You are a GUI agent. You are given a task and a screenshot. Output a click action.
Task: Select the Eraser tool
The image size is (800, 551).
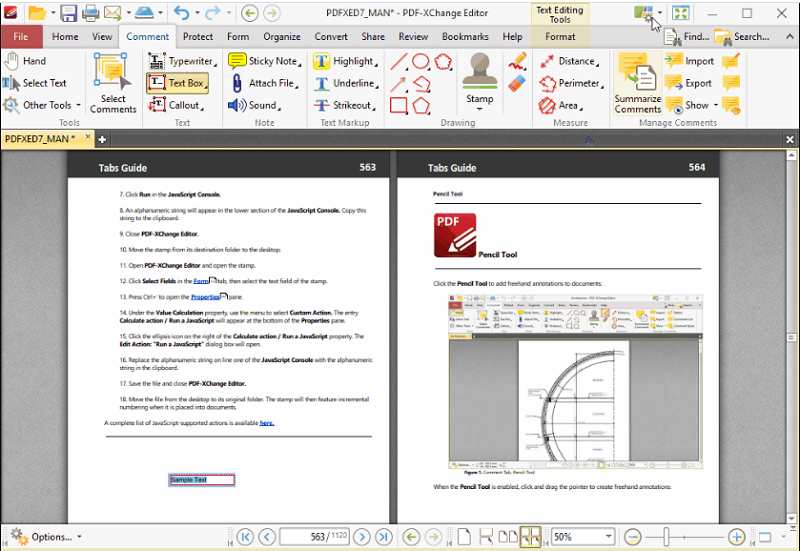[x=517, y=83]
